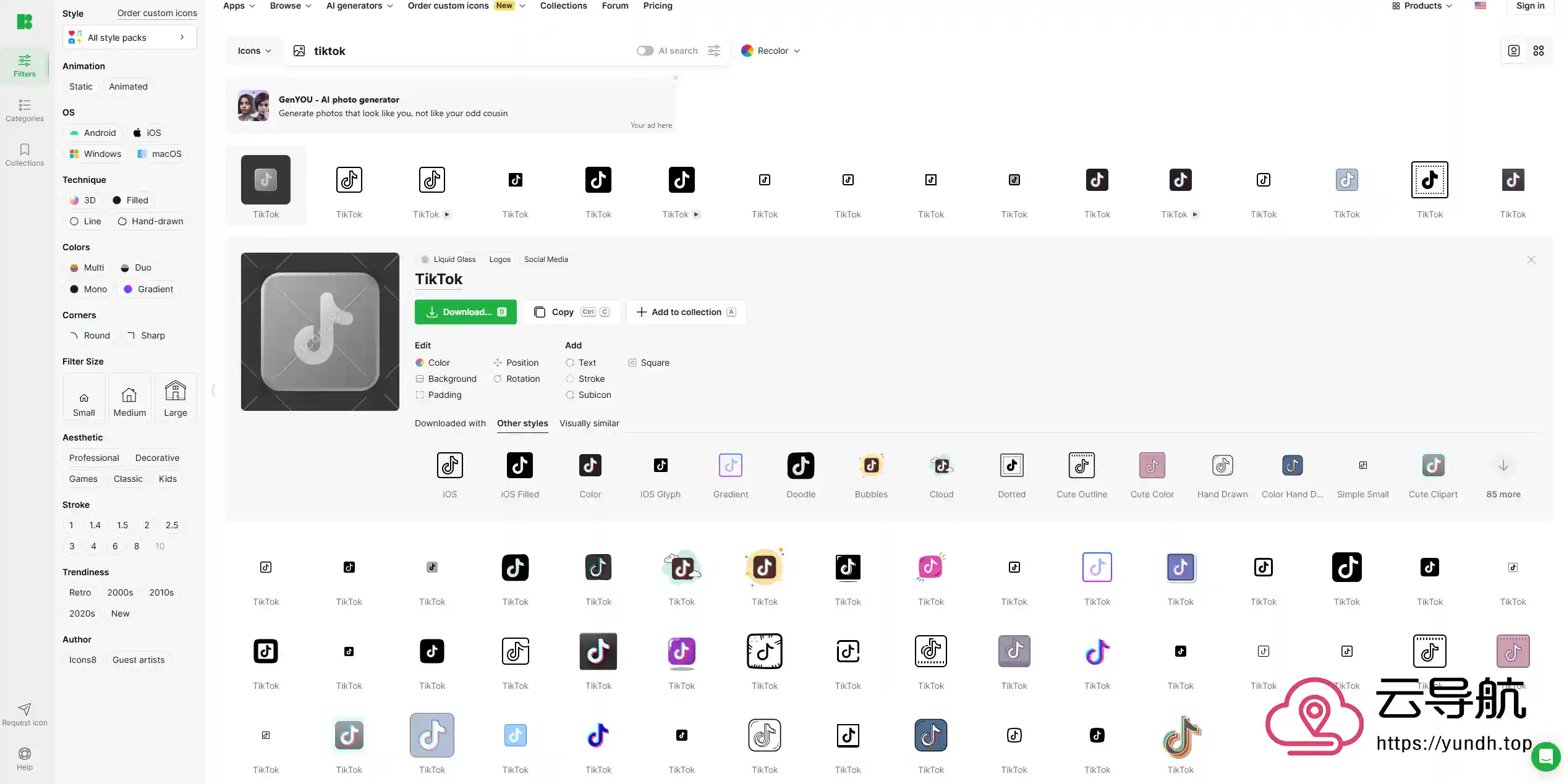Click the search by image icon
This screenshot has width=1564, height=784.
299,51
